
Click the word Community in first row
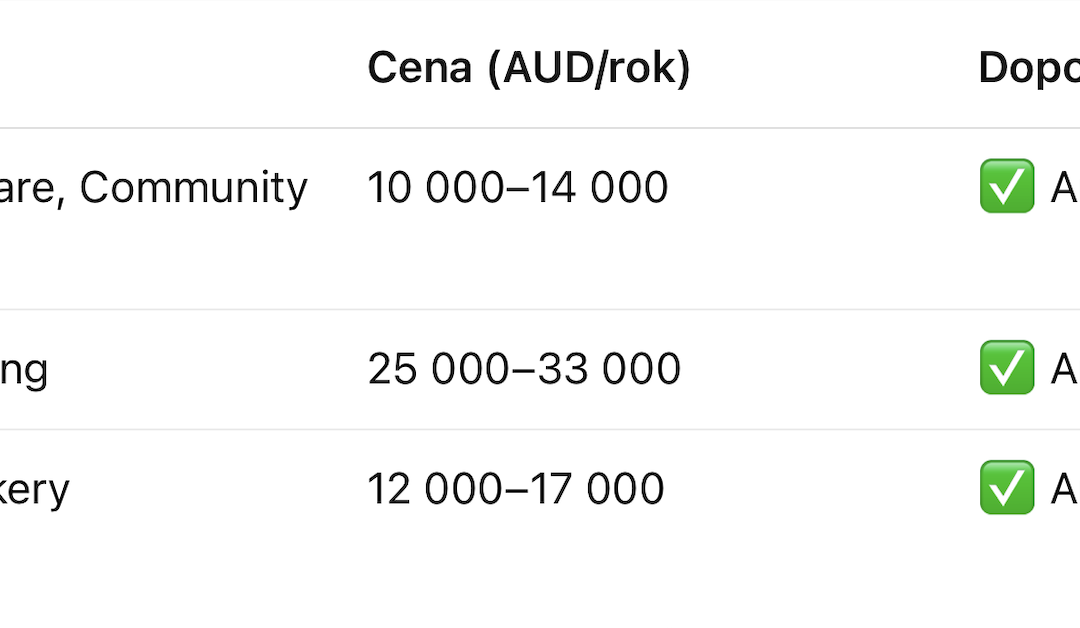click(x=194, y=188)
